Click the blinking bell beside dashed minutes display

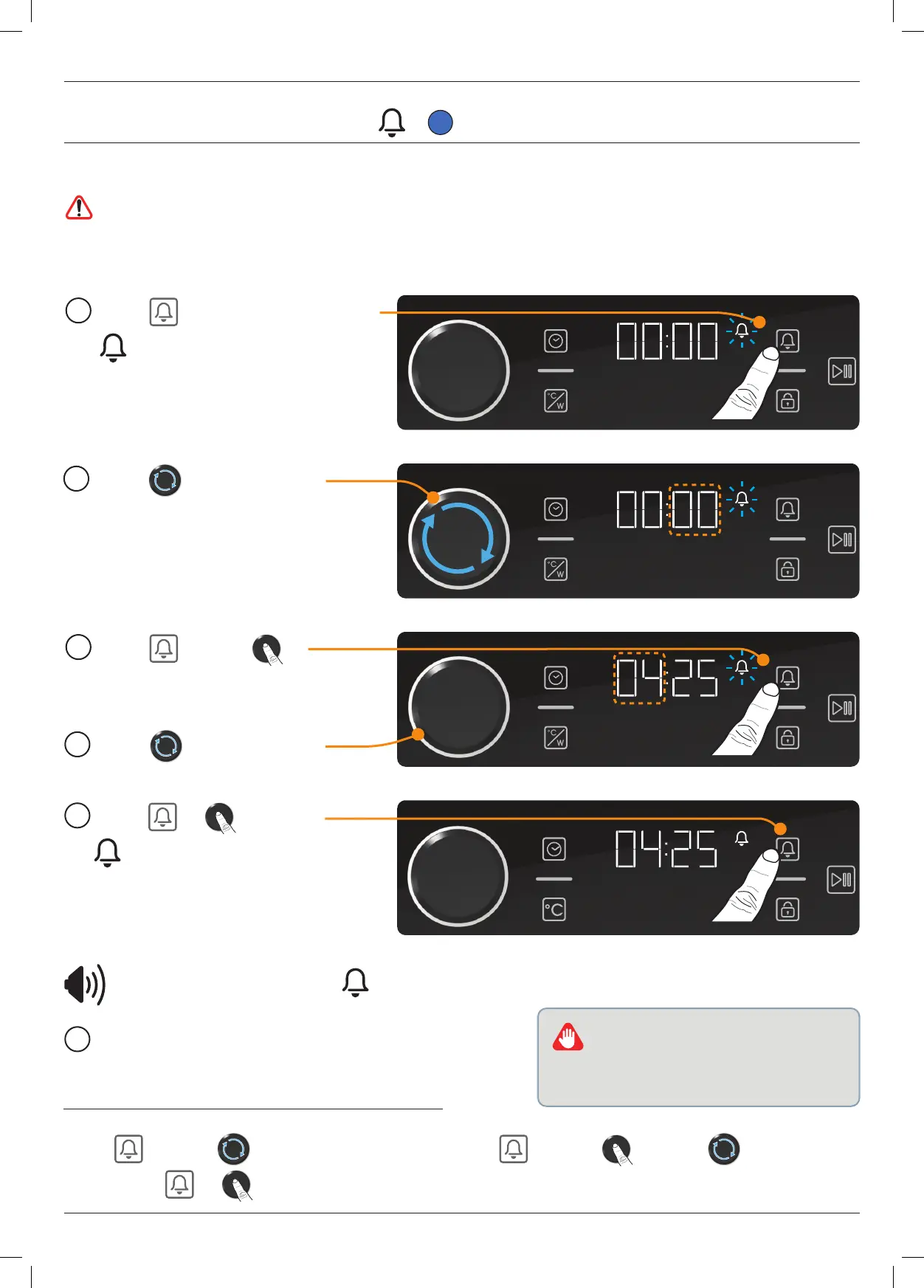coord(742,500)
